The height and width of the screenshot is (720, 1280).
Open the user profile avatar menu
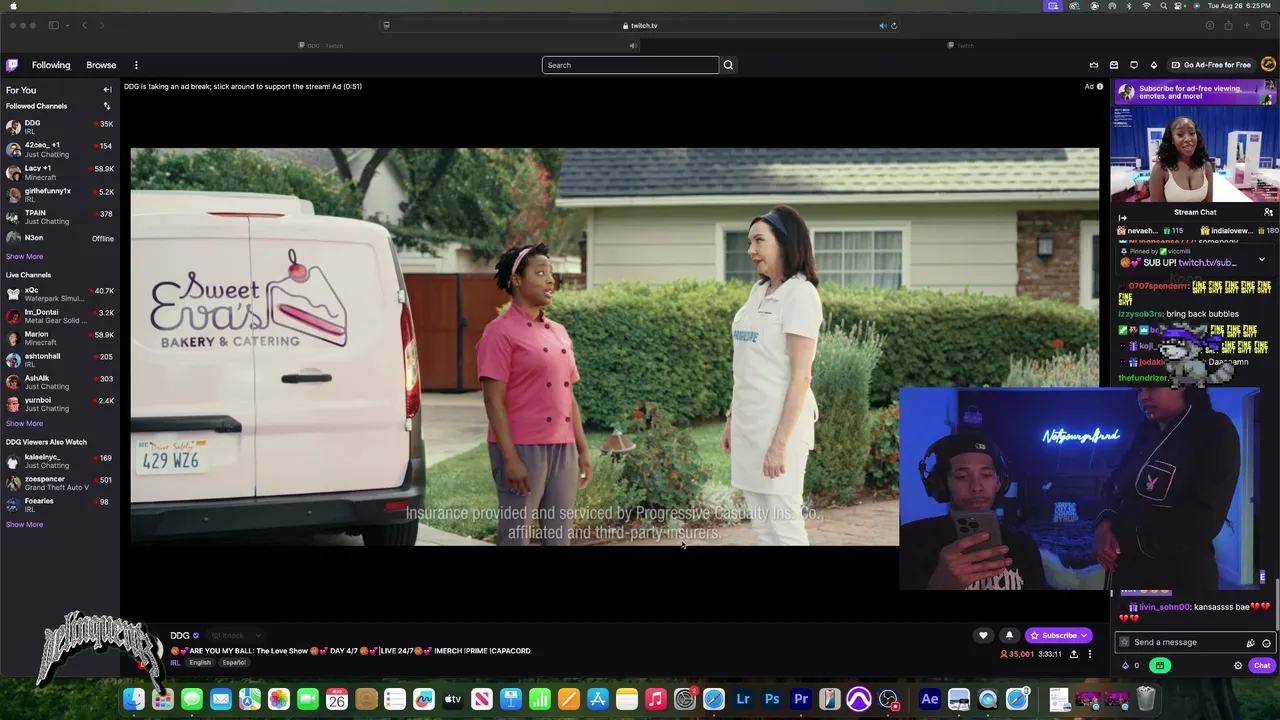pos(1268,65)
